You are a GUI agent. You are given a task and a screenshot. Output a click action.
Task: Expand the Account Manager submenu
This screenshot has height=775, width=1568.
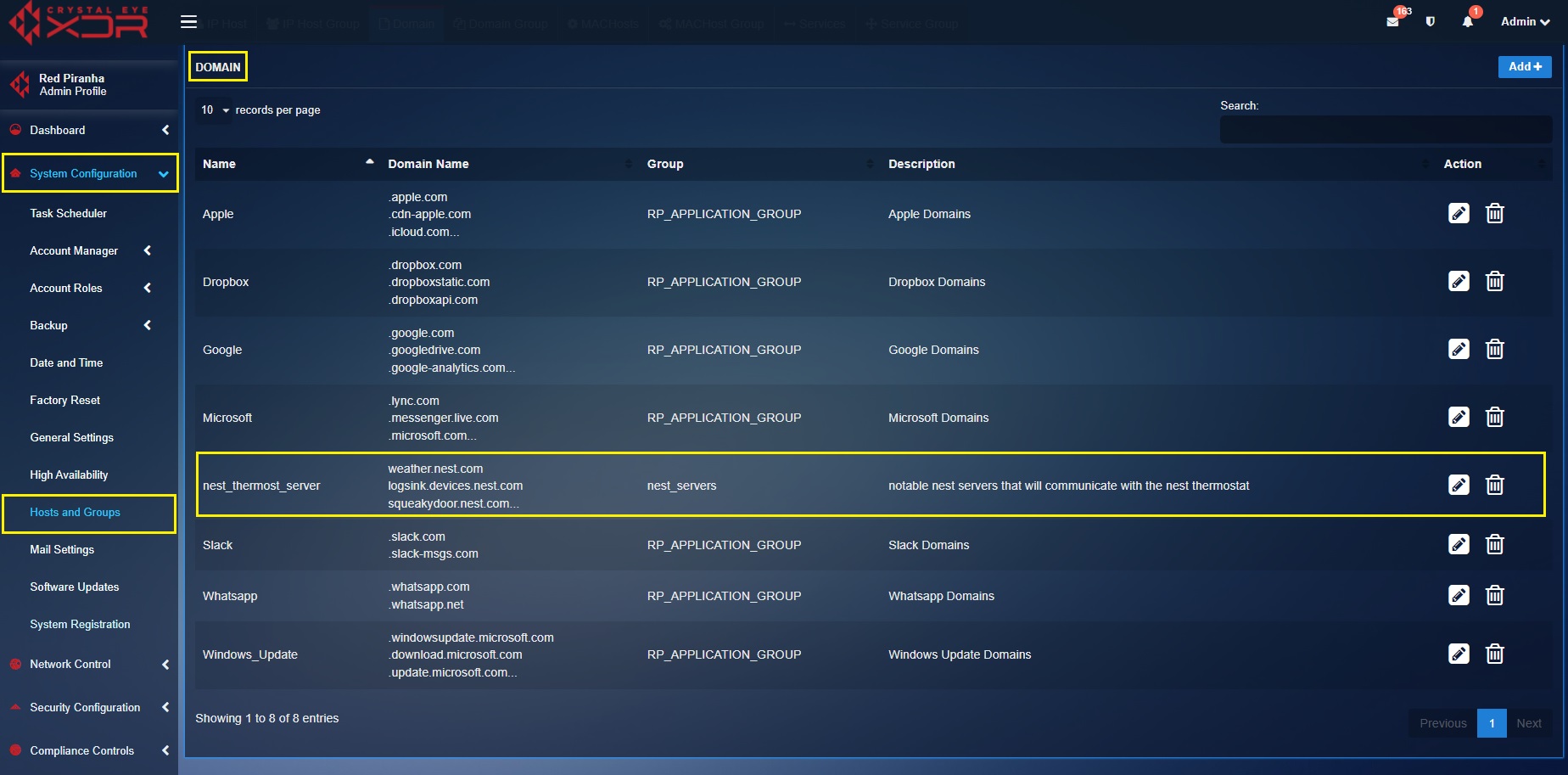point(89,250)
